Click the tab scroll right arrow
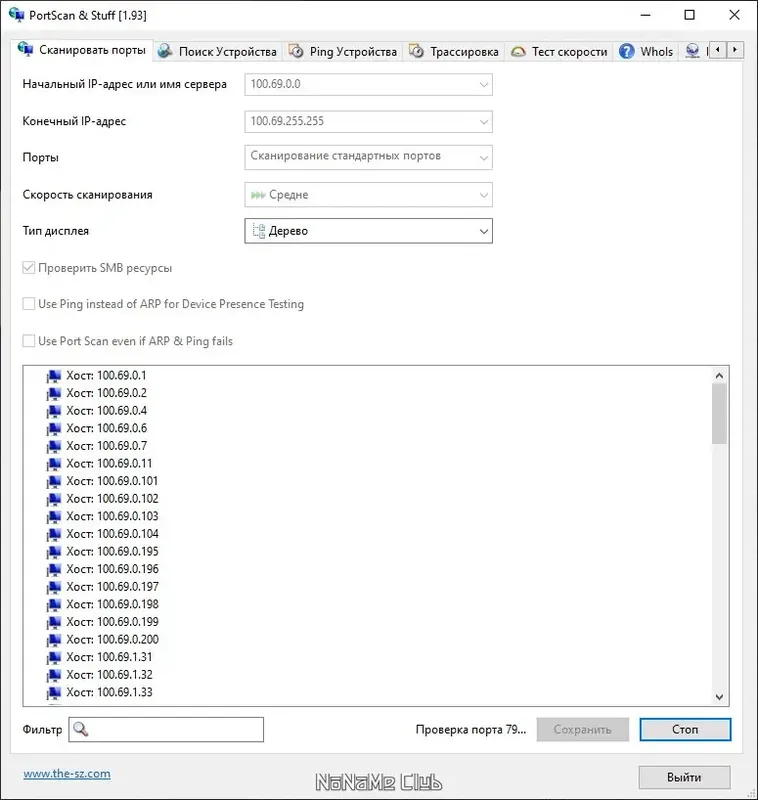 pyautogui.click(x=735, y=50)
